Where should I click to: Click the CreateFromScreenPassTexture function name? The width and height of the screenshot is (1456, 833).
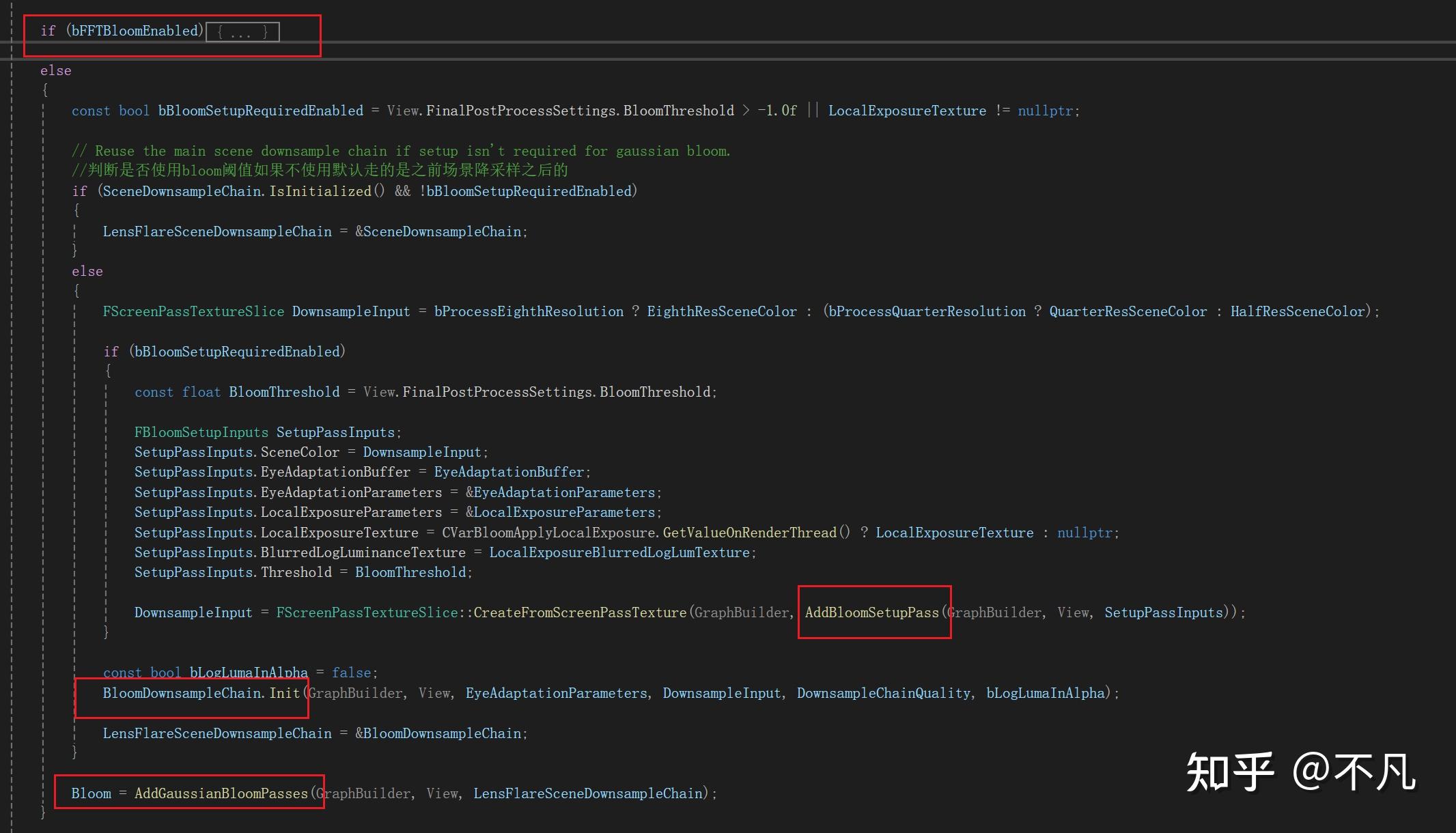pyautogui.click(x=579, y=612)
